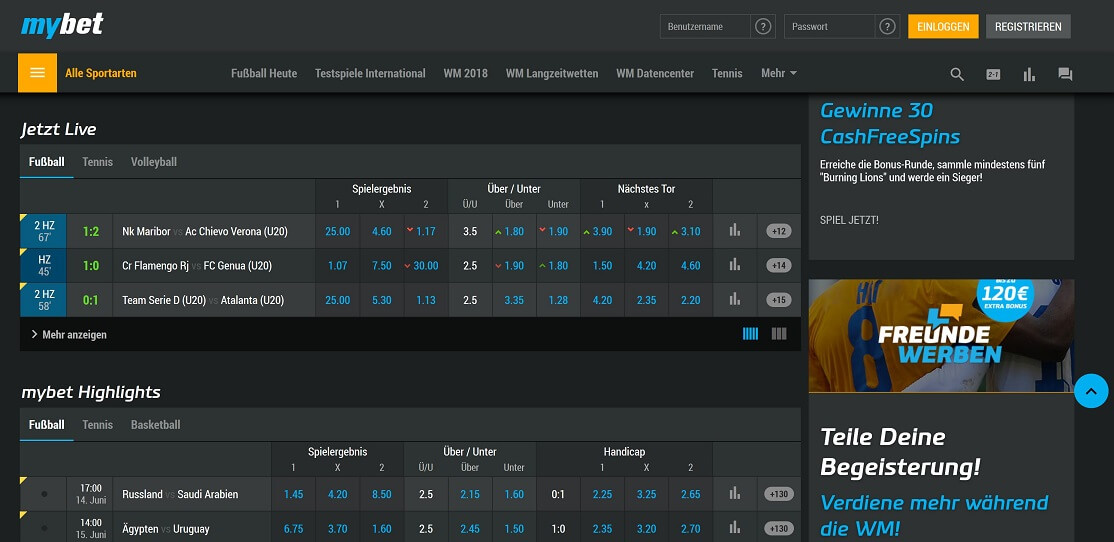Expand +15 more bets for Team Serie D
The width and height of the screenshot is (1114, 542).
coord(779,300)
